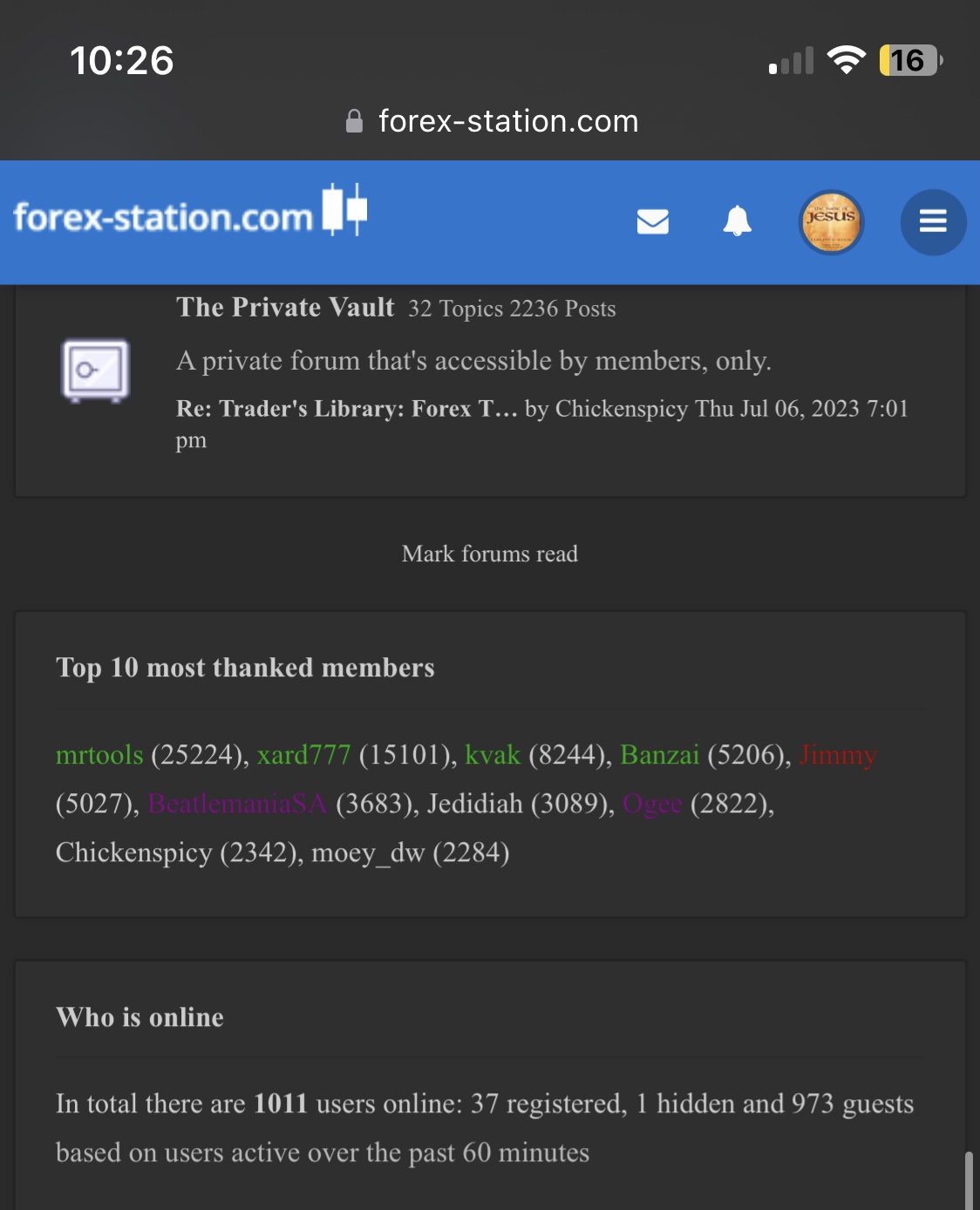
Task: Tap the forex-station.com header logo
Action: pyautogui.click(x=189, y=214)
